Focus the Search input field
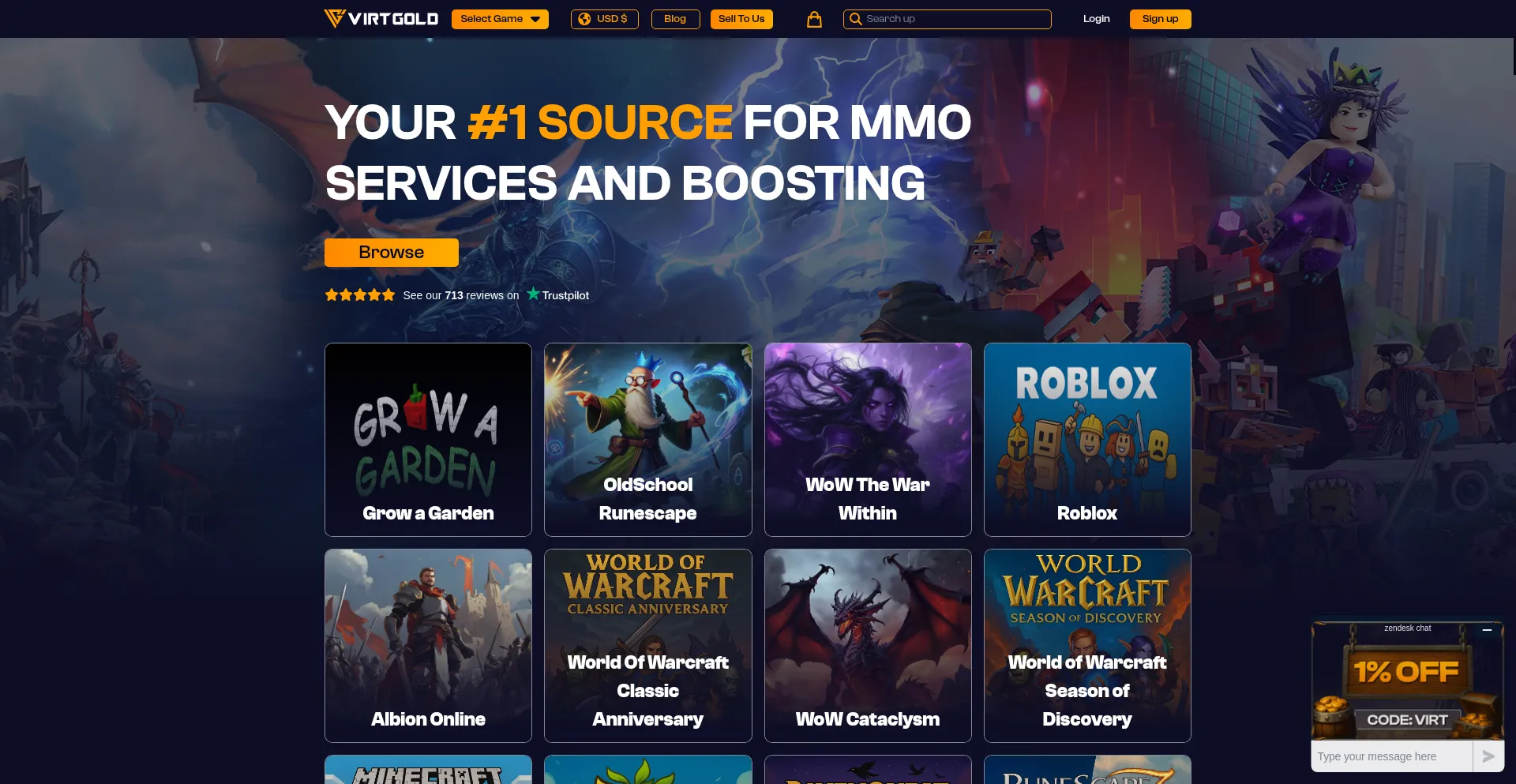The width and height of the screenshot is (1516, 784). [x=947, y=19]
